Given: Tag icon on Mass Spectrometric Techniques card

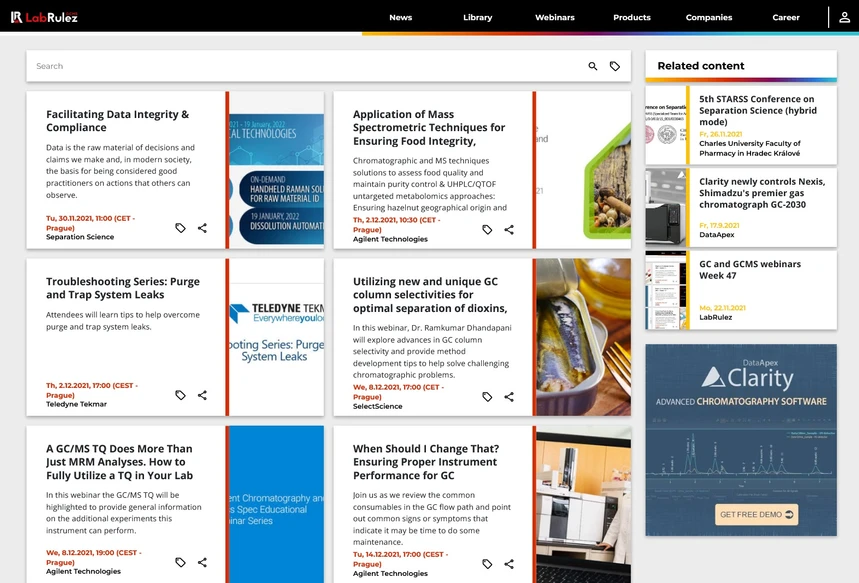Looking at the screenshot, I should pos(487,230).
